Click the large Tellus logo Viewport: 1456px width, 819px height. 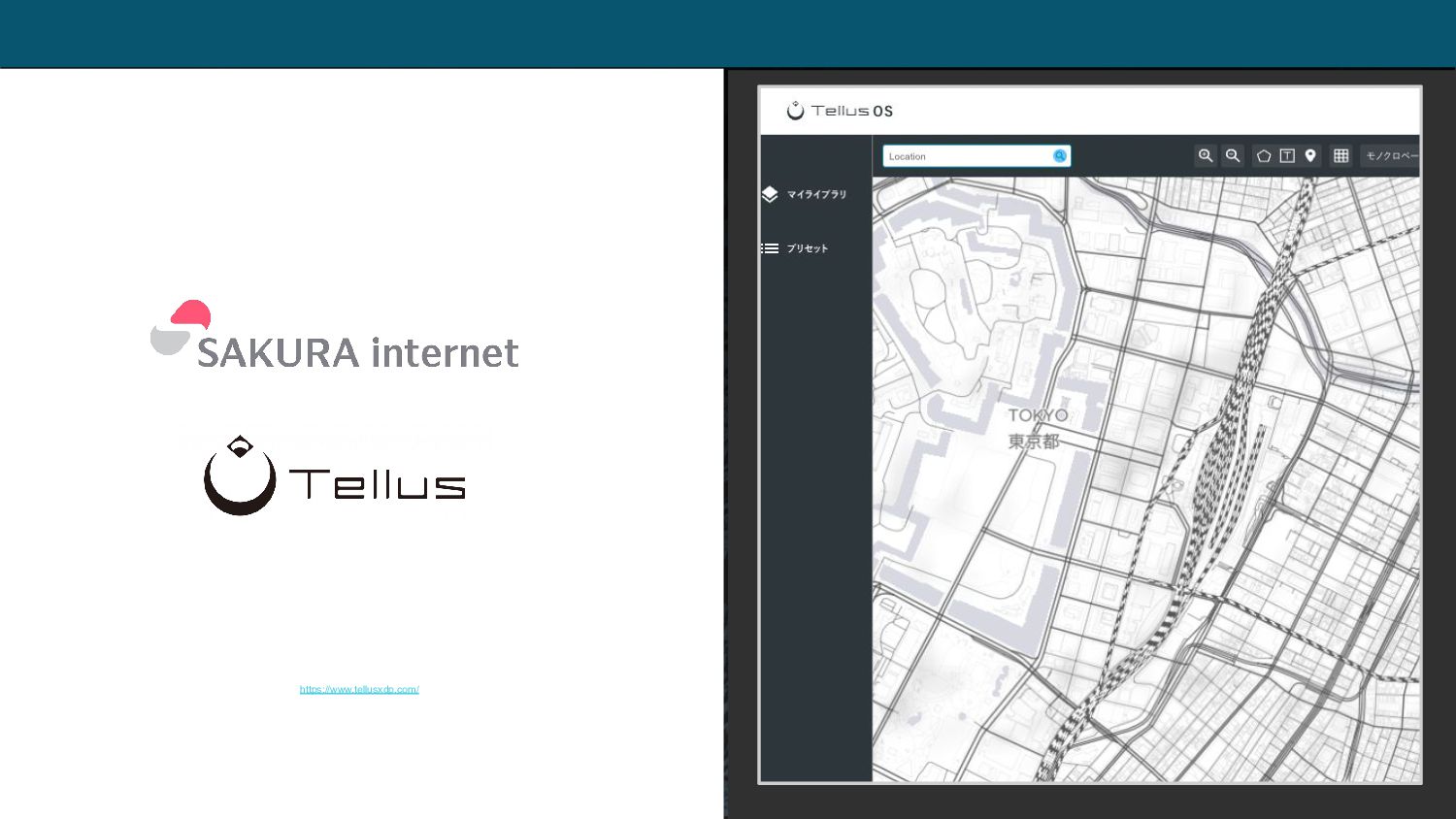tap(335, 475)
